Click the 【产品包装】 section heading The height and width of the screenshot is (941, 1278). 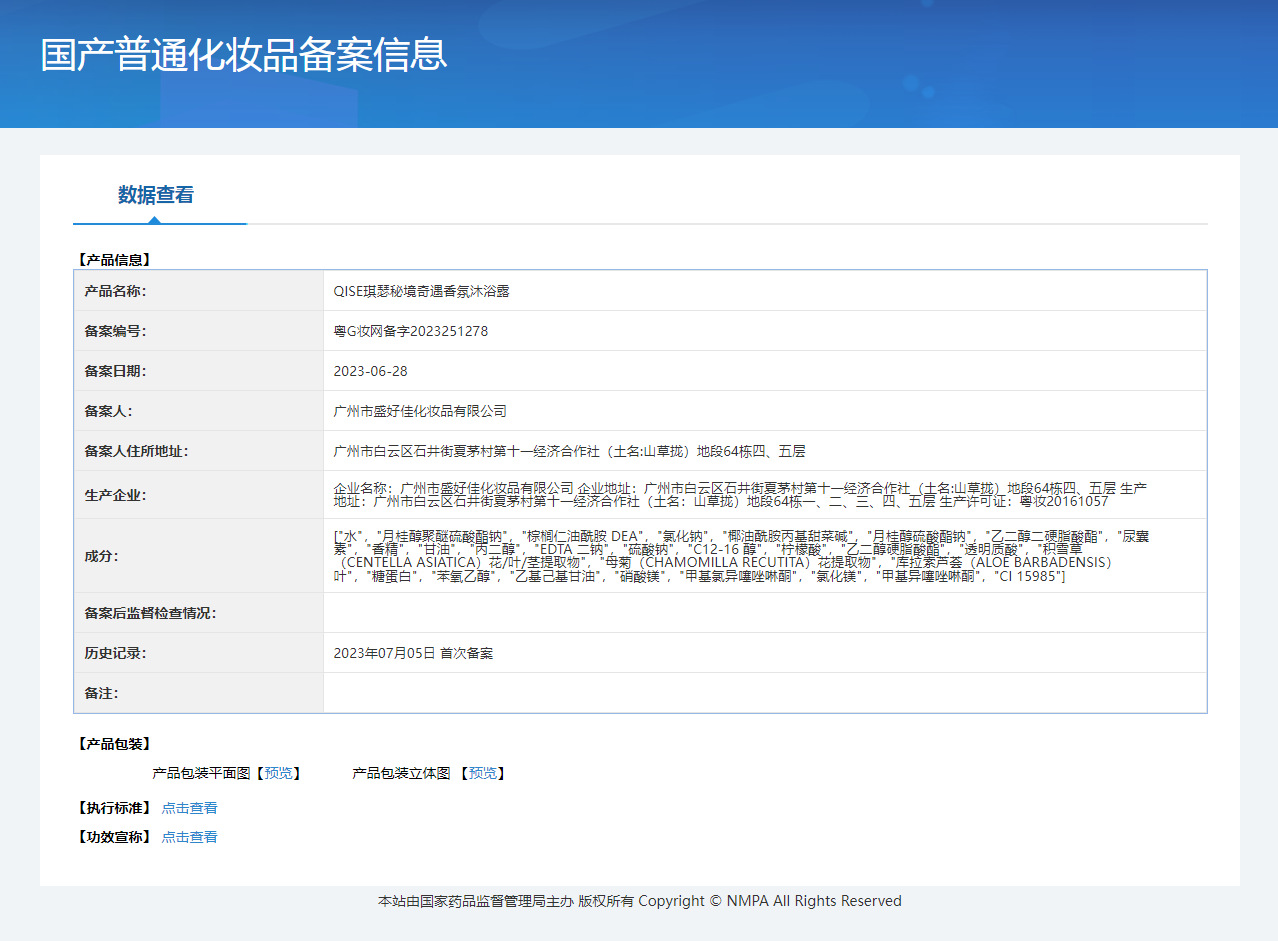114,744
